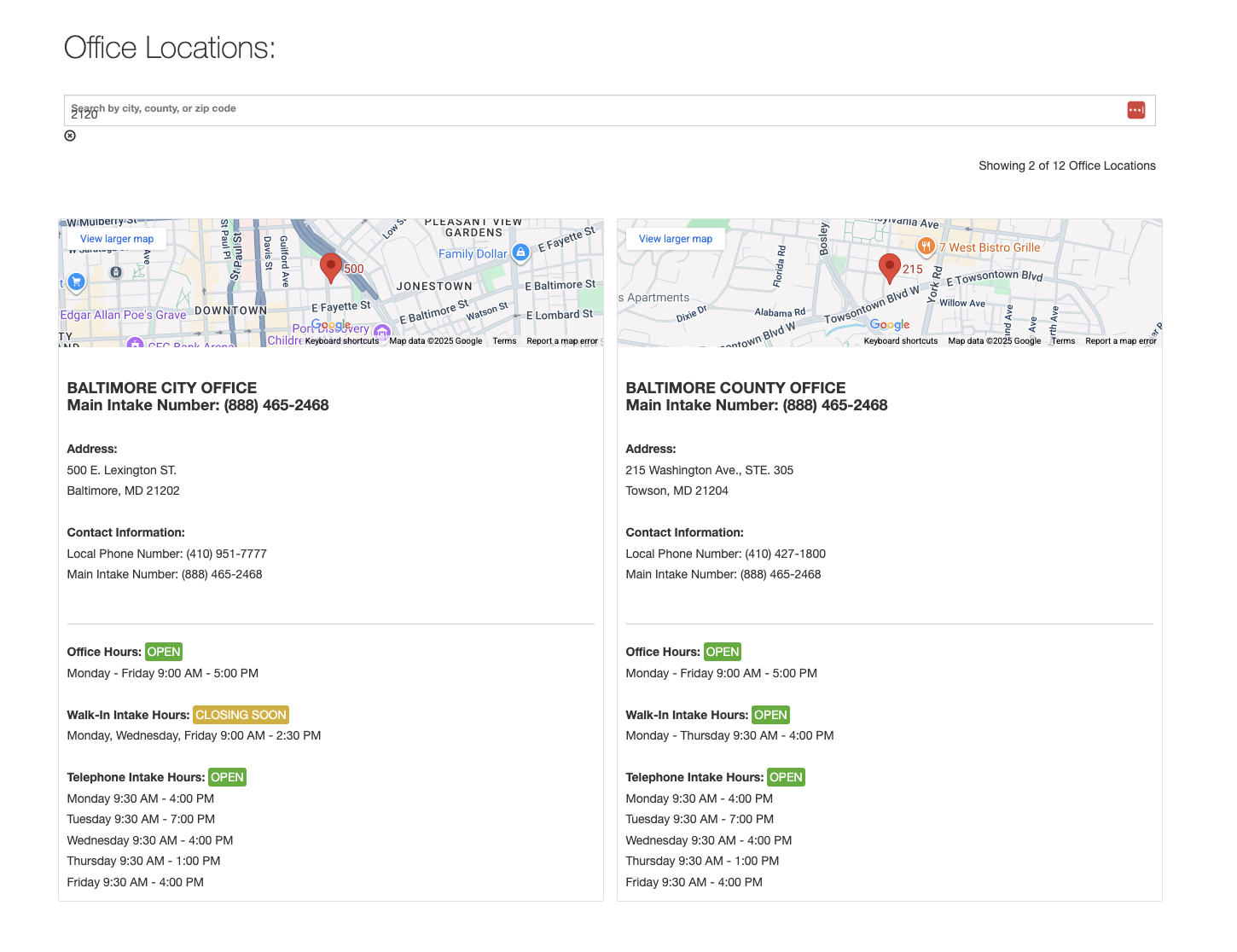Open larger map for Baltimore City Office
Viewport: 1237px width, 952px height.
117,239
